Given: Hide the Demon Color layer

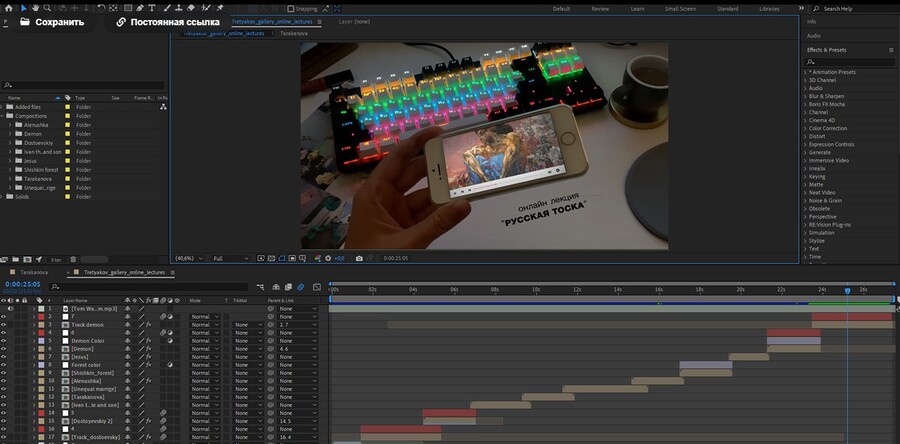Looking at the screenshot, I should 3,341.
